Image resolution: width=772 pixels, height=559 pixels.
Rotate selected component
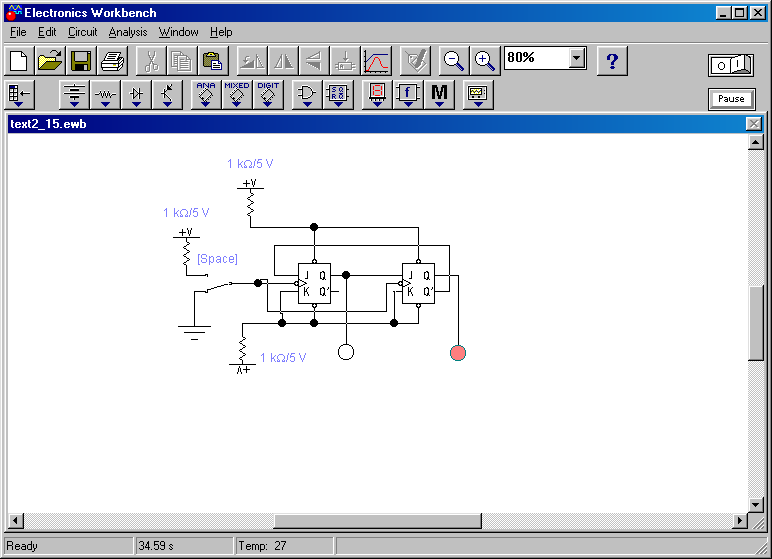252,61
